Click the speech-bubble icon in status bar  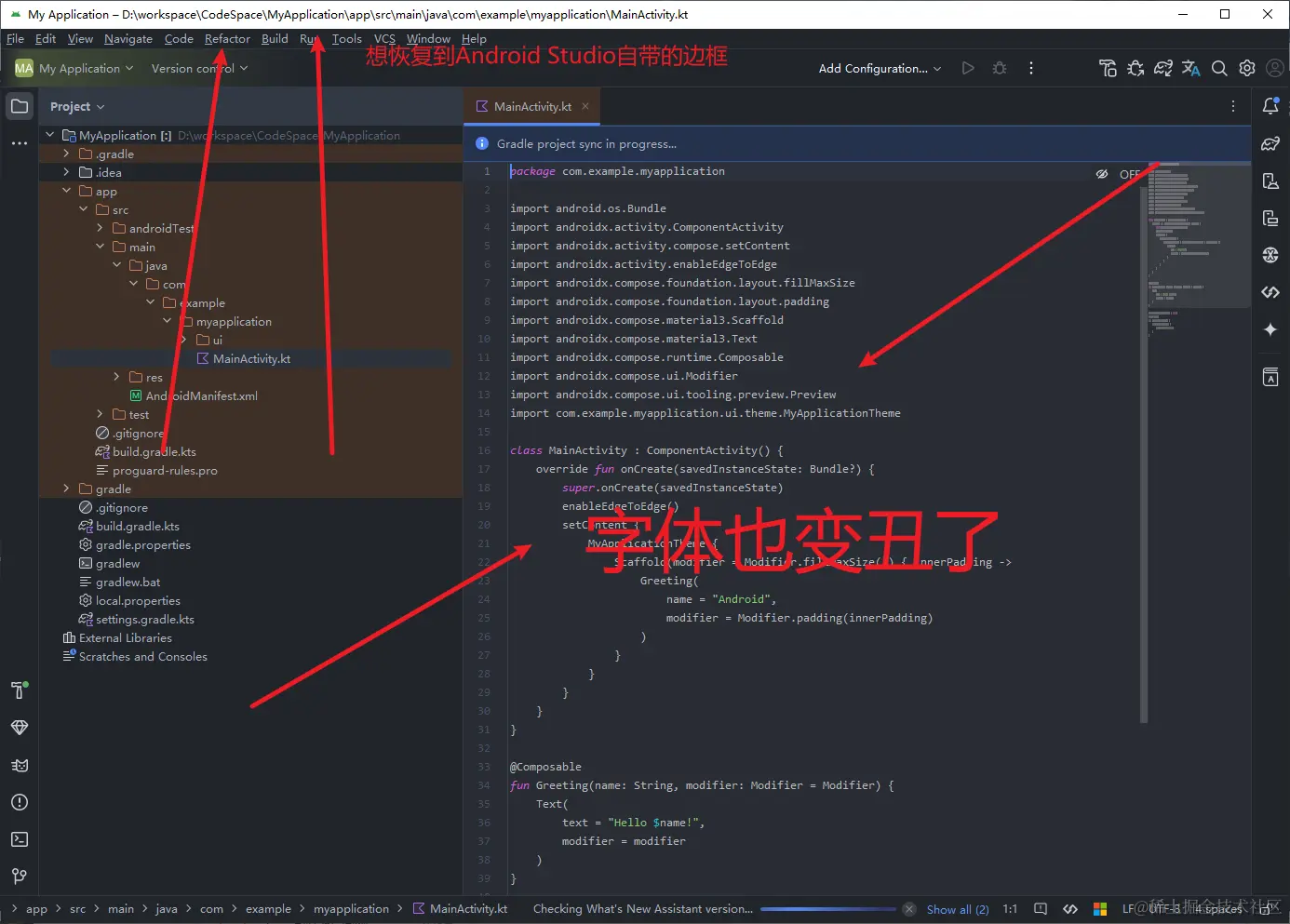1041,909
